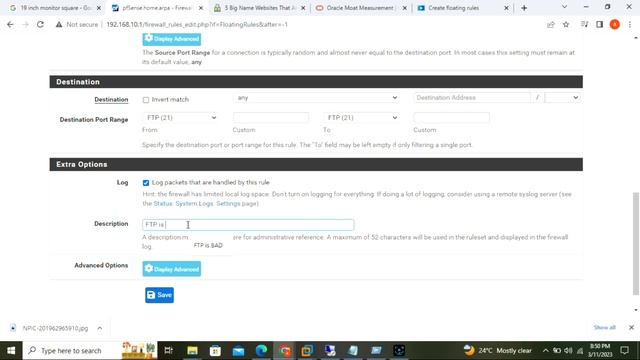Expand options for downloaded NPIC jpg file

100,328
